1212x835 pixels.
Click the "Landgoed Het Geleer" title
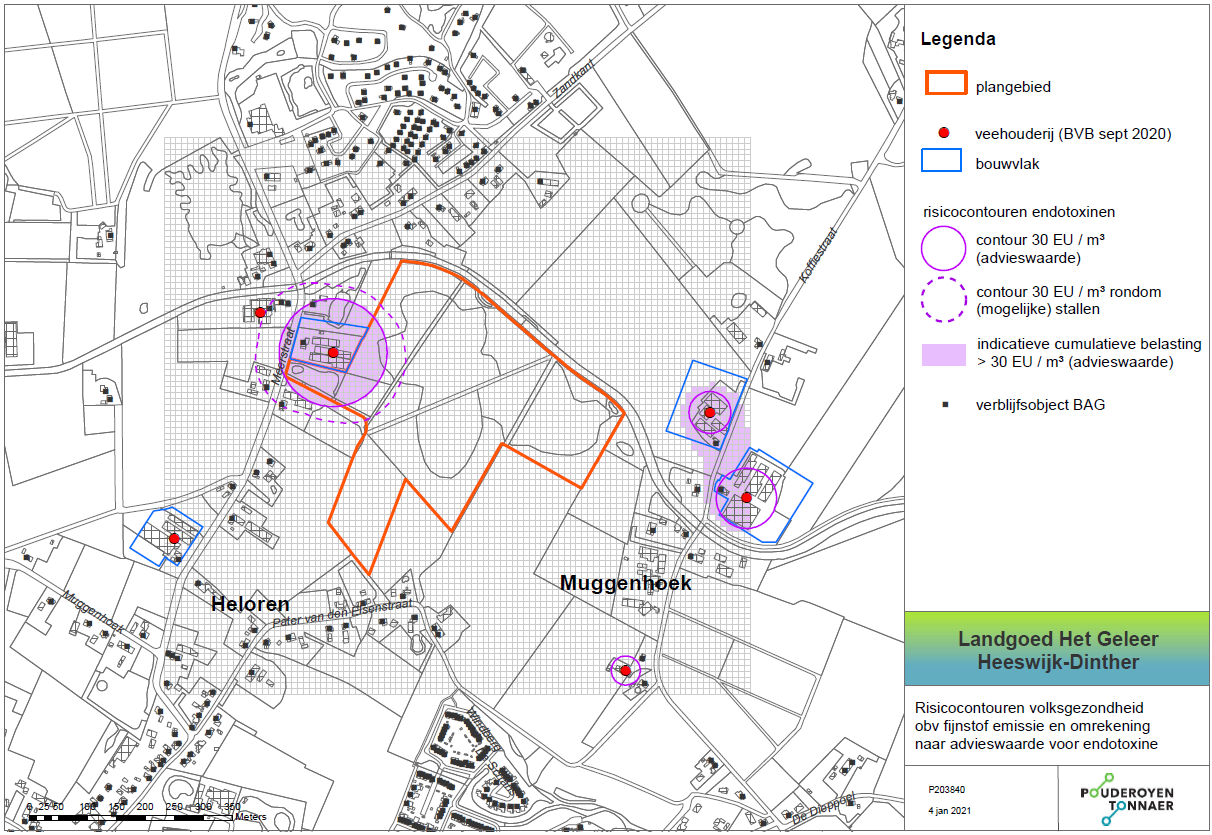pyautogui.click(x=1058, y=639)
